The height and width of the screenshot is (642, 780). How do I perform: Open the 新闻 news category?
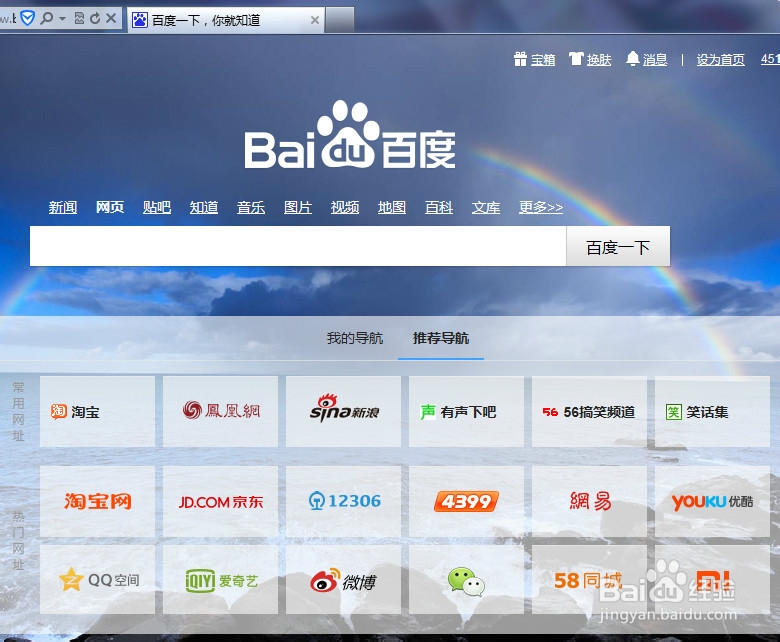[x=63, y=207]
